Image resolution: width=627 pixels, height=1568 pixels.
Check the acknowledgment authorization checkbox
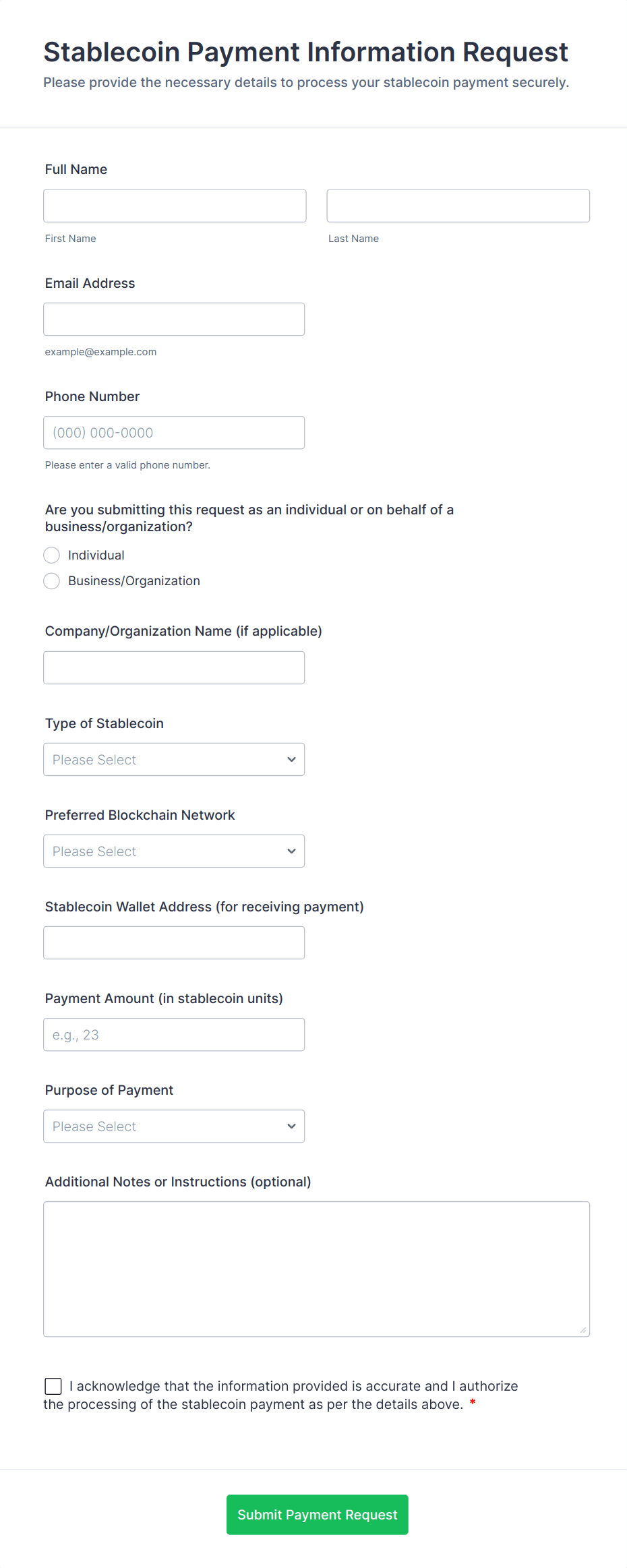[x=53, y=1386]
